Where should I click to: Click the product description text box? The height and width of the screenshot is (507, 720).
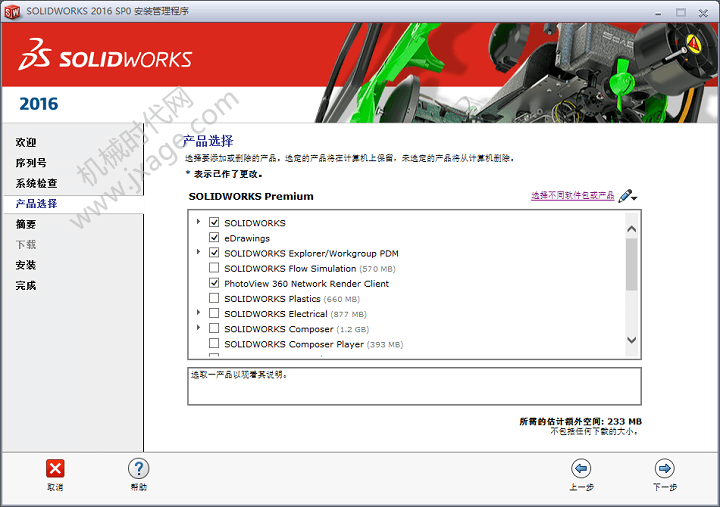point(414,386)
